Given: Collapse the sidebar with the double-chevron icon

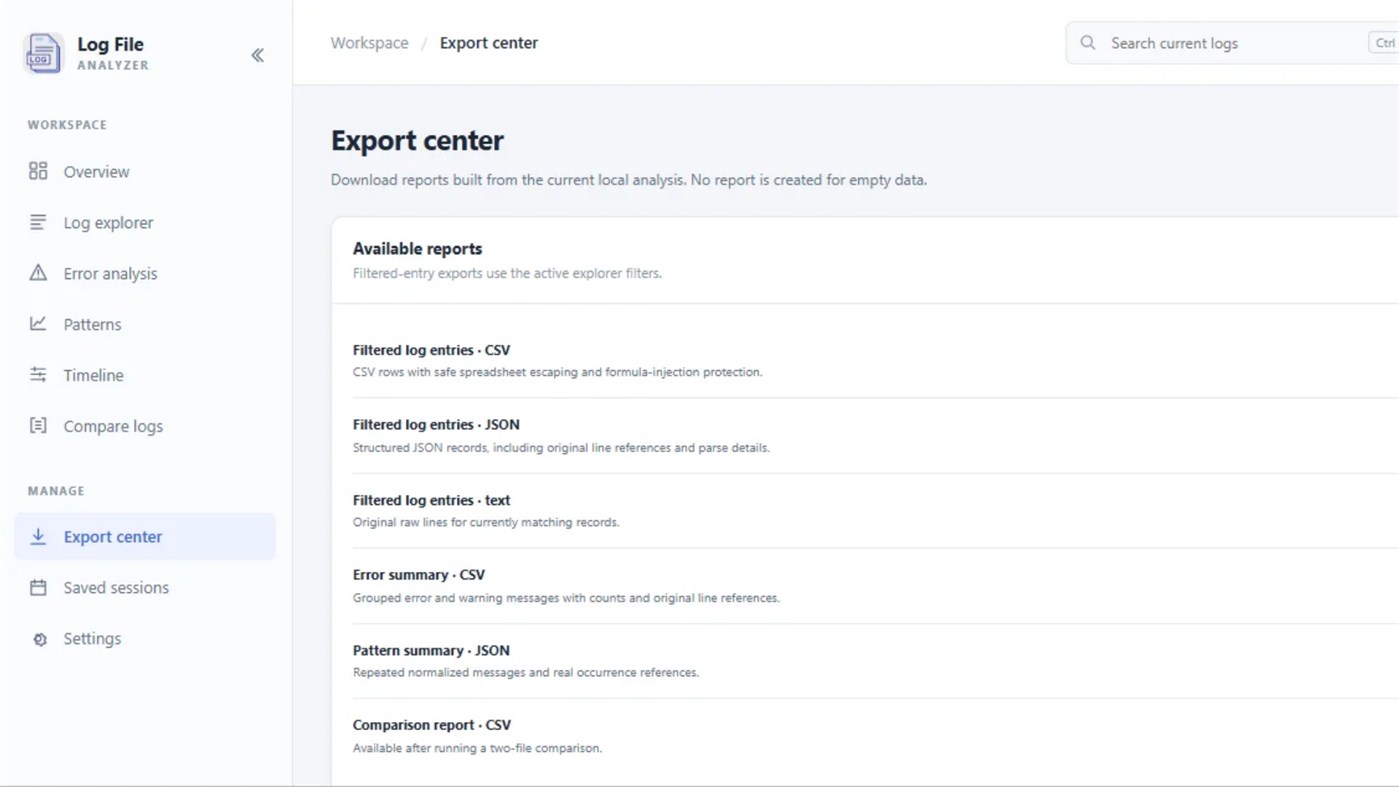Looking at the screenshot, I should (x=257, y=55).
